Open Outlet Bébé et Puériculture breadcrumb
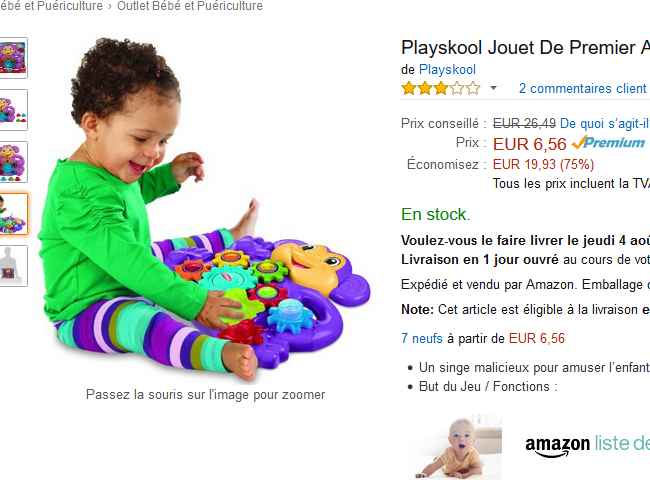650x480 pixels. pos(190,6)
